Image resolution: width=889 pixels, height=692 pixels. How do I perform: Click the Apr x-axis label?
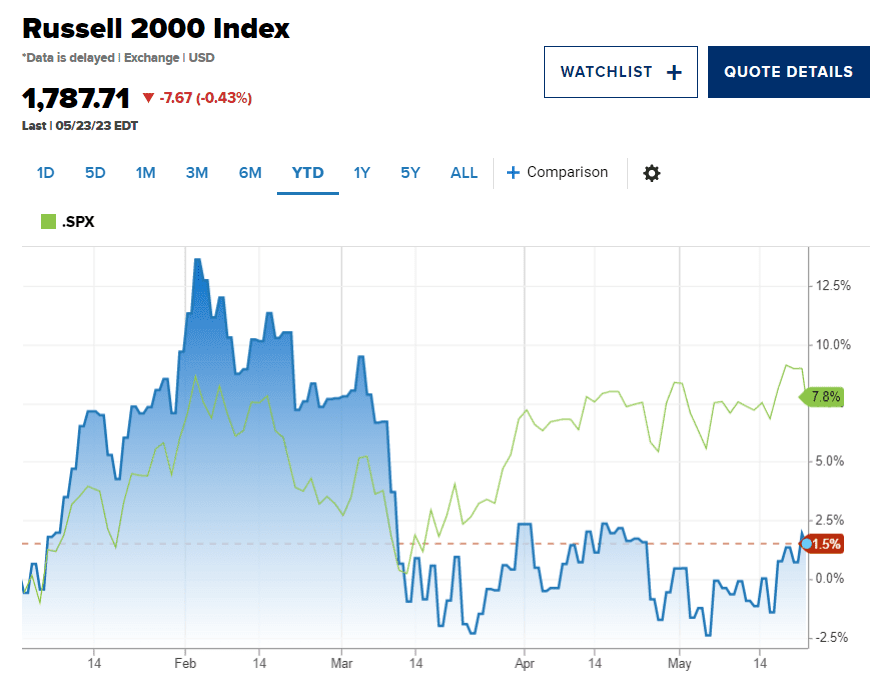pyautogui.click(x=524, y=663)
